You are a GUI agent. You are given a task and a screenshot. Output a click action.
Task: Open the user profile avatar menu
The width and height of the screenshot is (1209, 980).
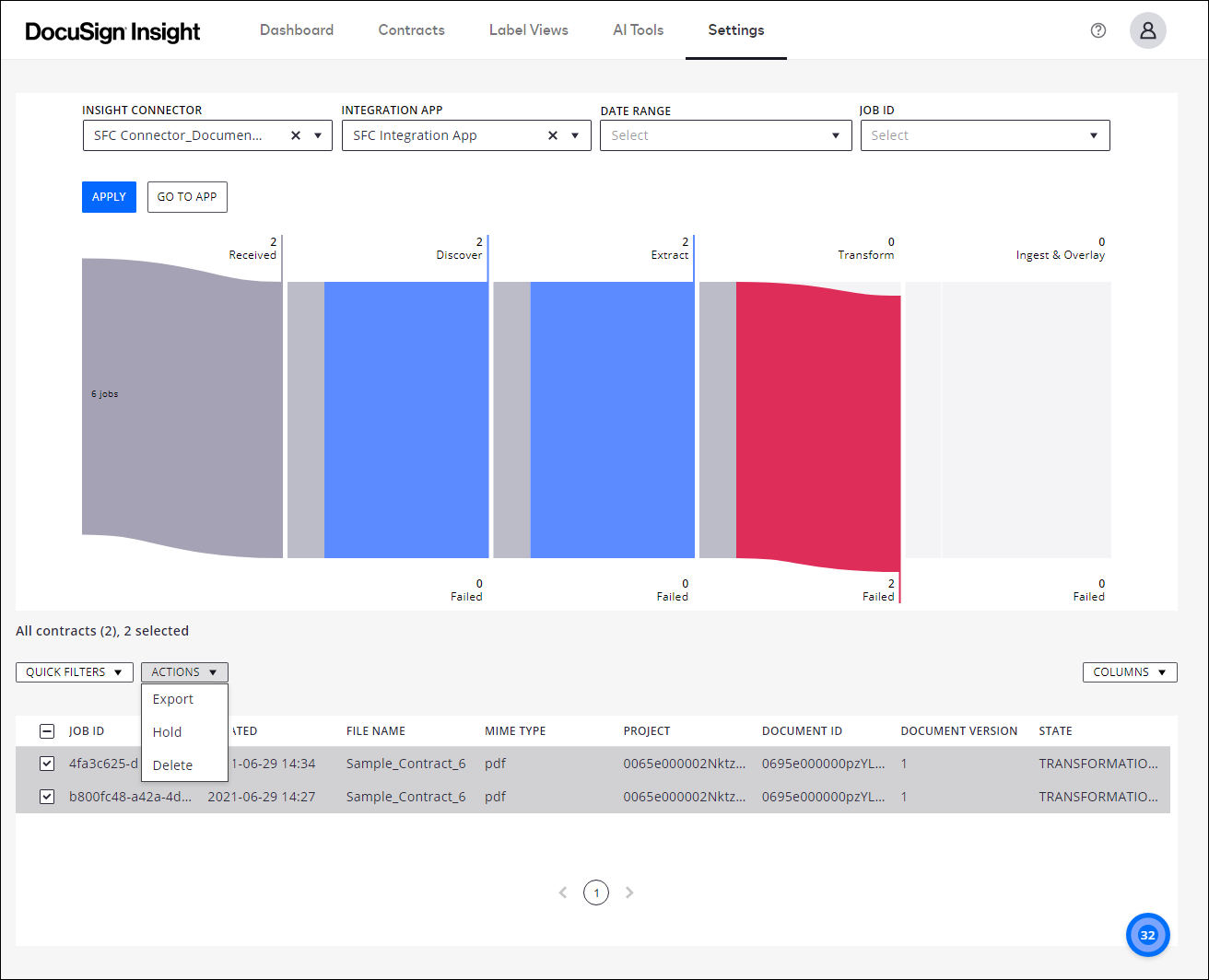pos(1147,30)
